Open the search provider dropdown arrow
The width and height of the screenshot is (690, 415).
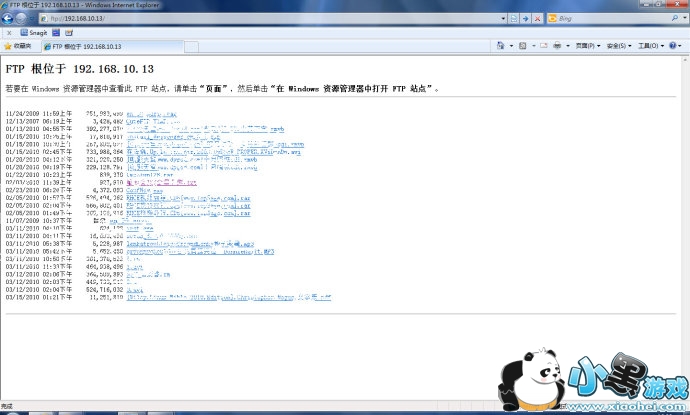[x=685, y=18]
